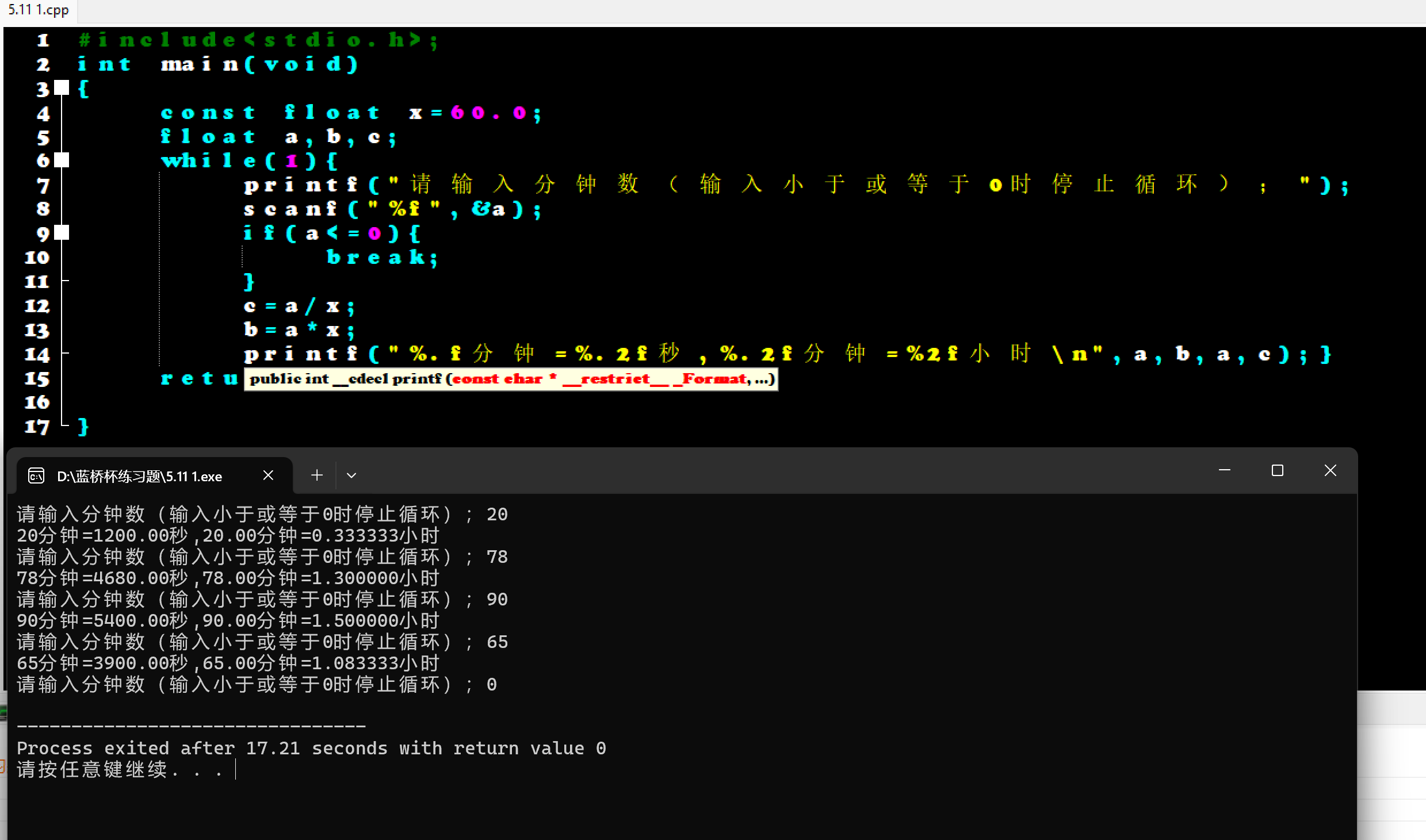
Task: Select the 5.11 1.cpp editor tab
Action: coord(38,10)
